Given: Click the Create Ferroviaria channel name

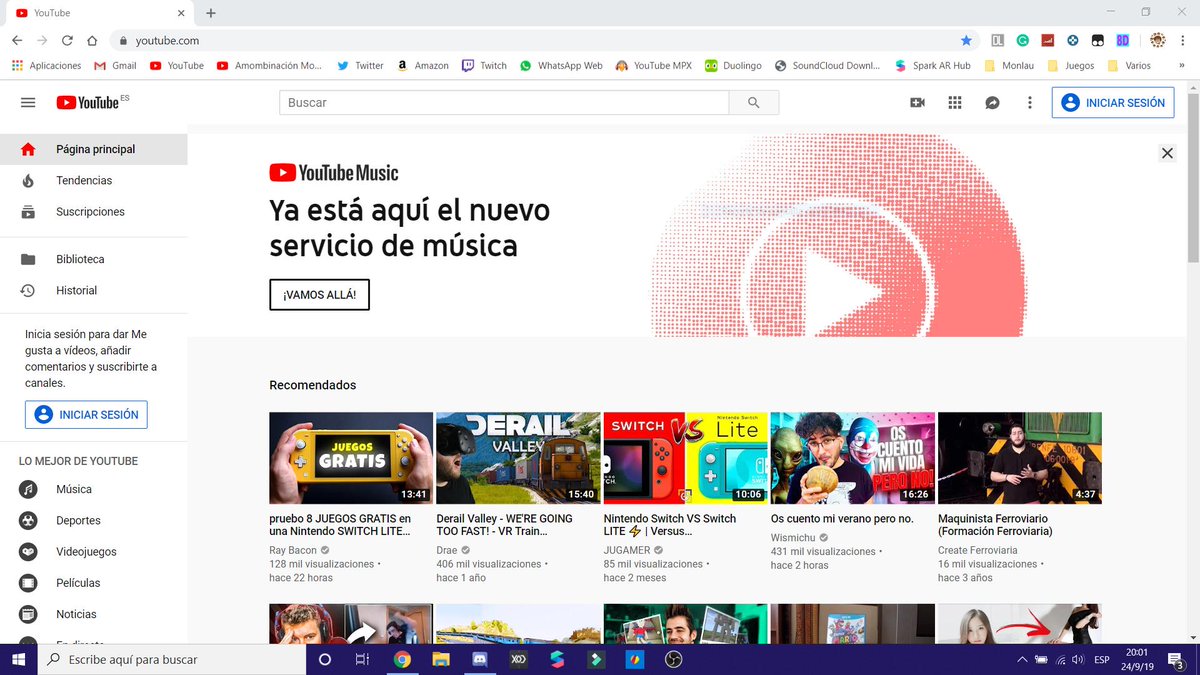Looking at the screenshot, I should [x=978, y=550].
